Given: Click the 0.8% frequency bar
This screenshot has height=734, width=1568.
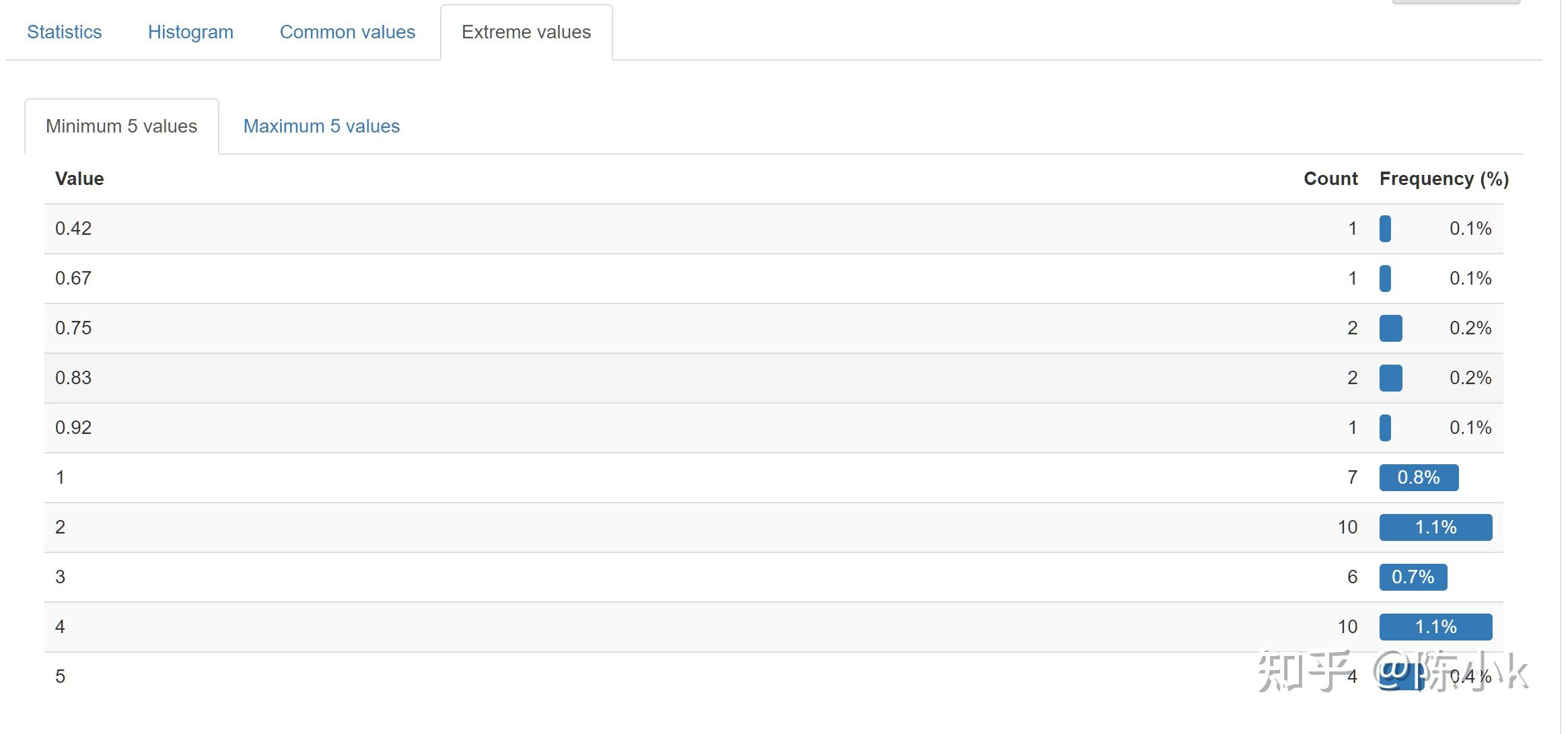Looking at the screenshot, I should point(1419,478).
